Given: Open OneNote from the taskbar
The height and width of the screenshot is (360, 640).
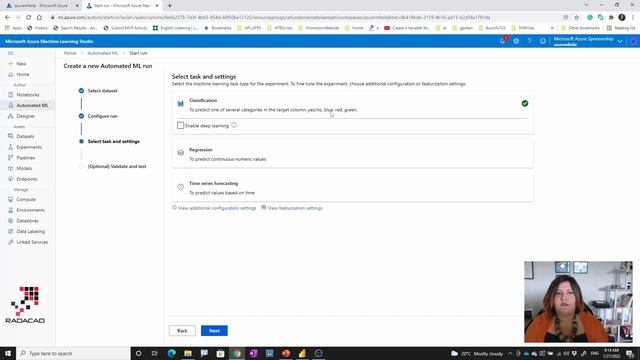Looking at the screenshot, I should 253,353.
